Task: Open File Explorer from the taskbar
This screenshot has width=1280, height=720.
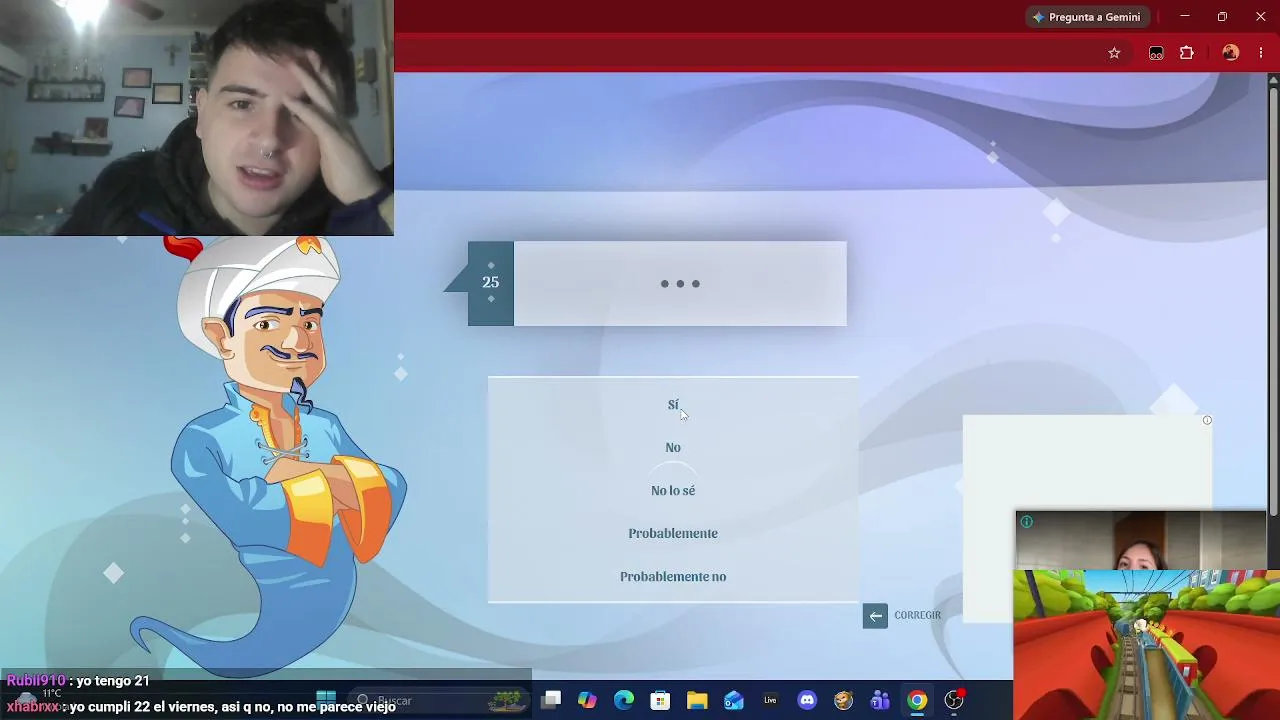Action: (x=697, y=701)
